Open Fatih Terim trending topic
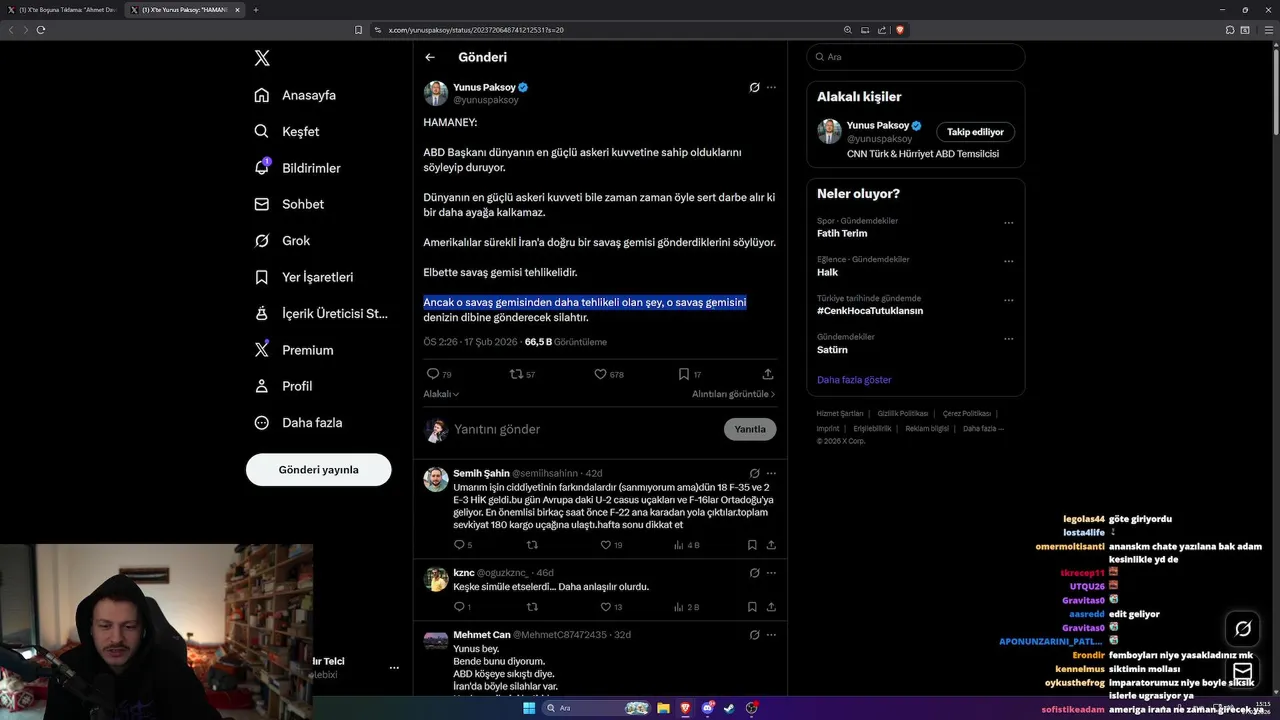Screen dimensions: 1280x720 click(x=842, y=234)
